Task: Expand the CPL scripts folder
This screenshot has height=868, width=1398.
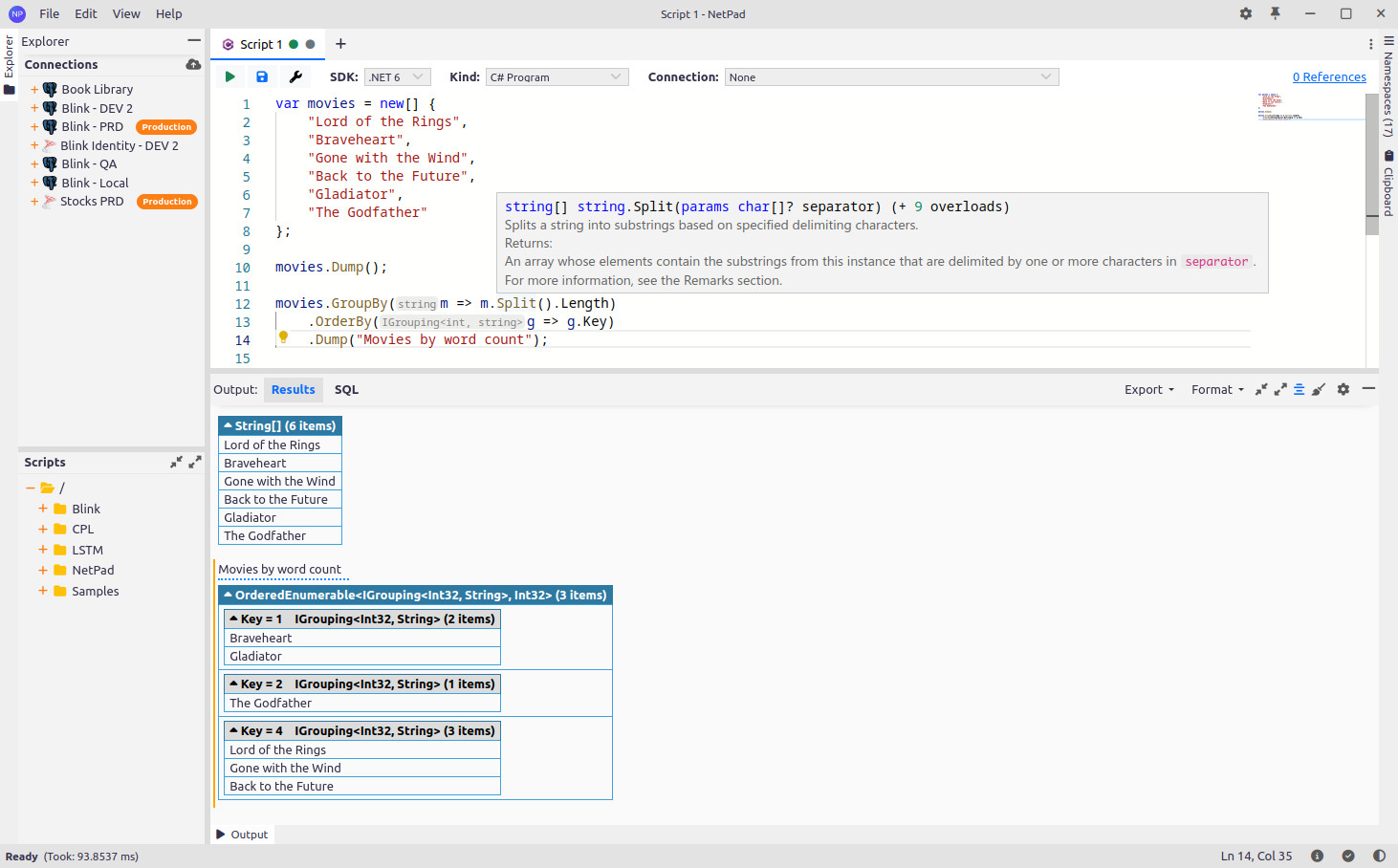Action: (x=42, y=529)
